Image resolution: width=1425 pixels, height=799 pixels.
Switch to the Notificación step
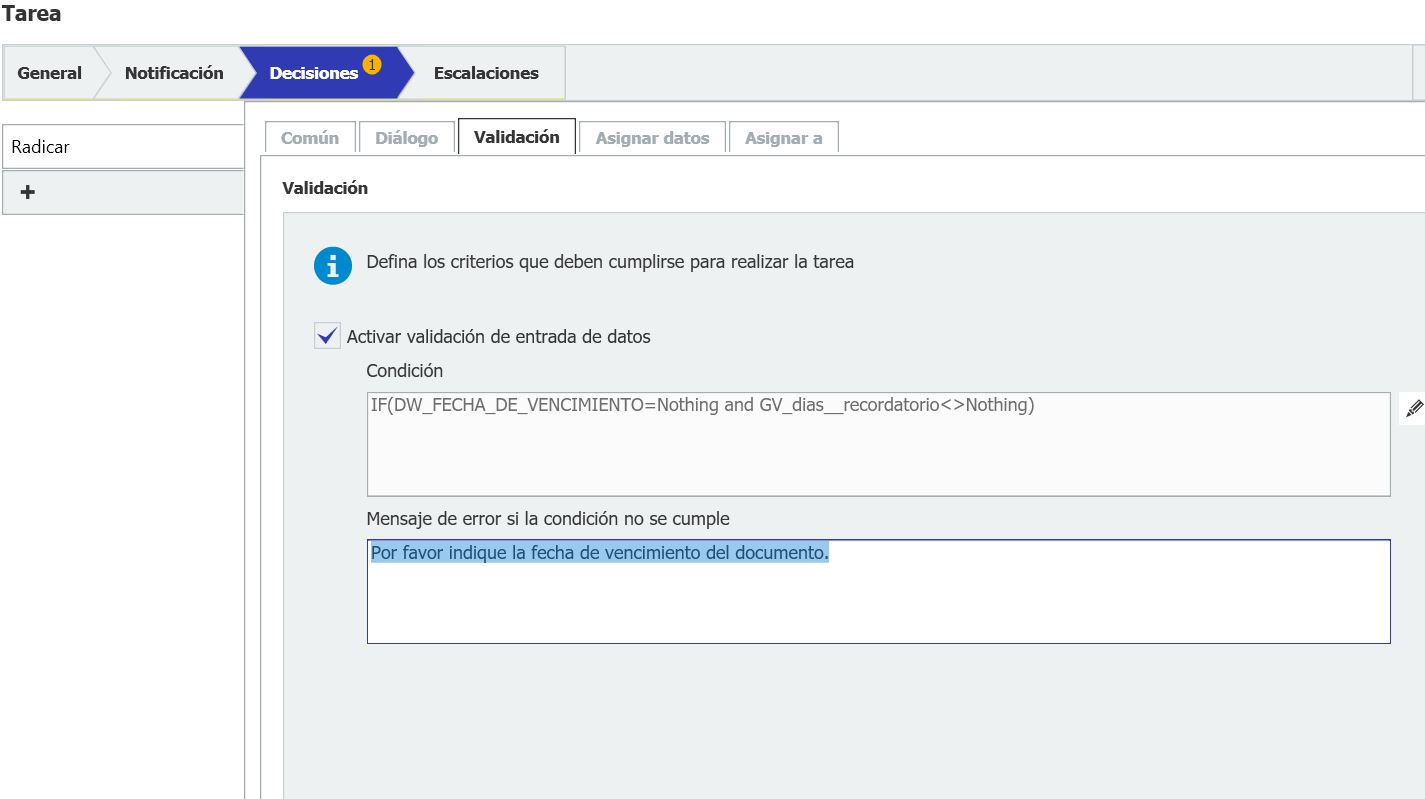pos(174,73)
